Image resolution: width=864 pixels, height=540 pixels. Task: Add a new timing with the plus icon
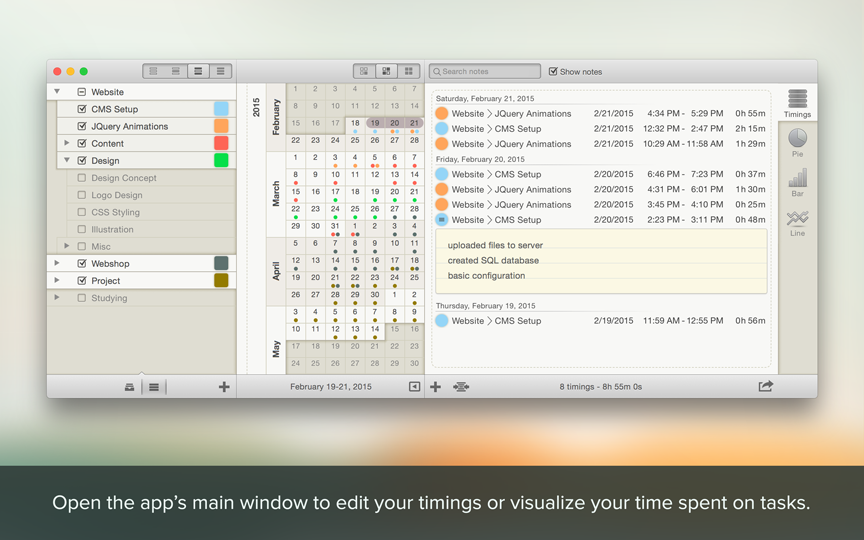point(435,387)
